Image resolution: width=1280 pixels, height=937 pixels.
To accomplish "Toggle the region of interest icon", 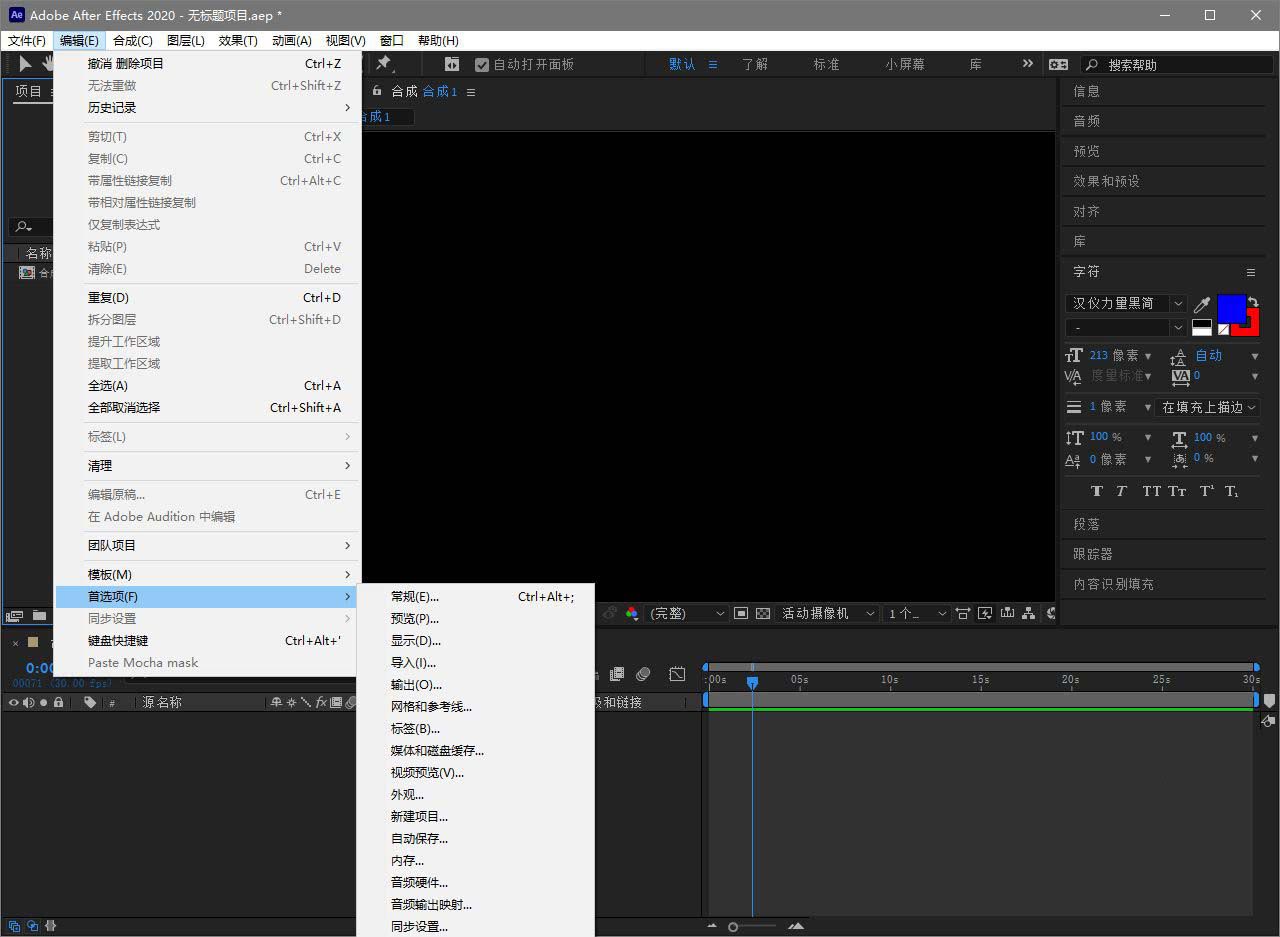I will point(741,613).
